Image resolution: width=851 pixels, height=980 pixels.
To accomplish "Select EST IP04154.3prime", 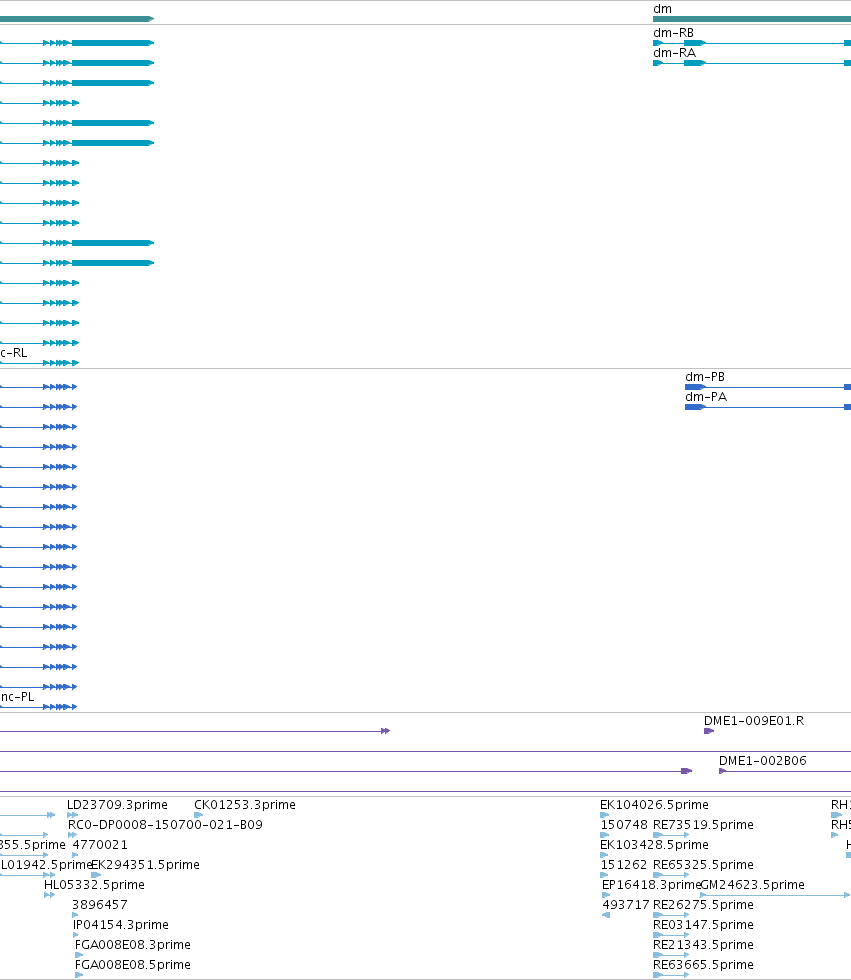I will tap(121, 924).
